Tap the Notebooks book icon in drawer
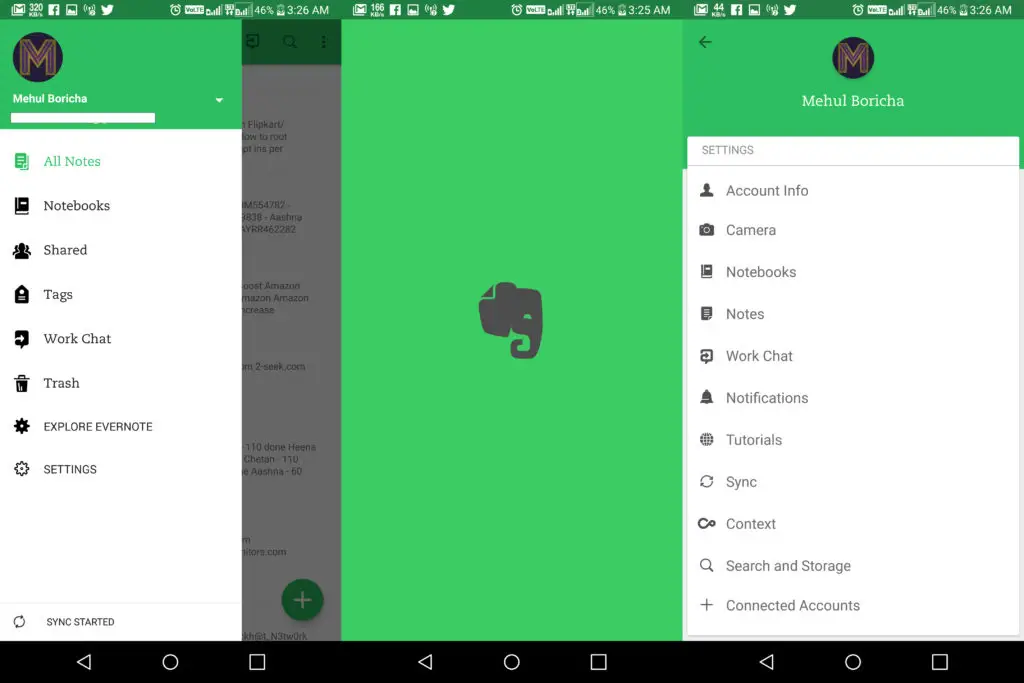 point(22,206)
